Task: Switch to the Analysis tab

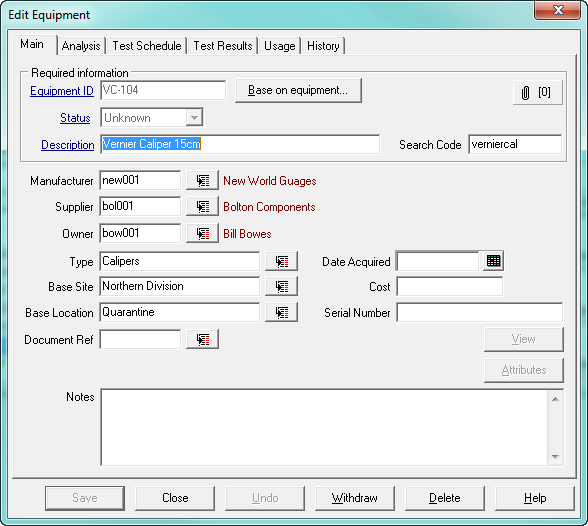Action: tap(81, 46)
